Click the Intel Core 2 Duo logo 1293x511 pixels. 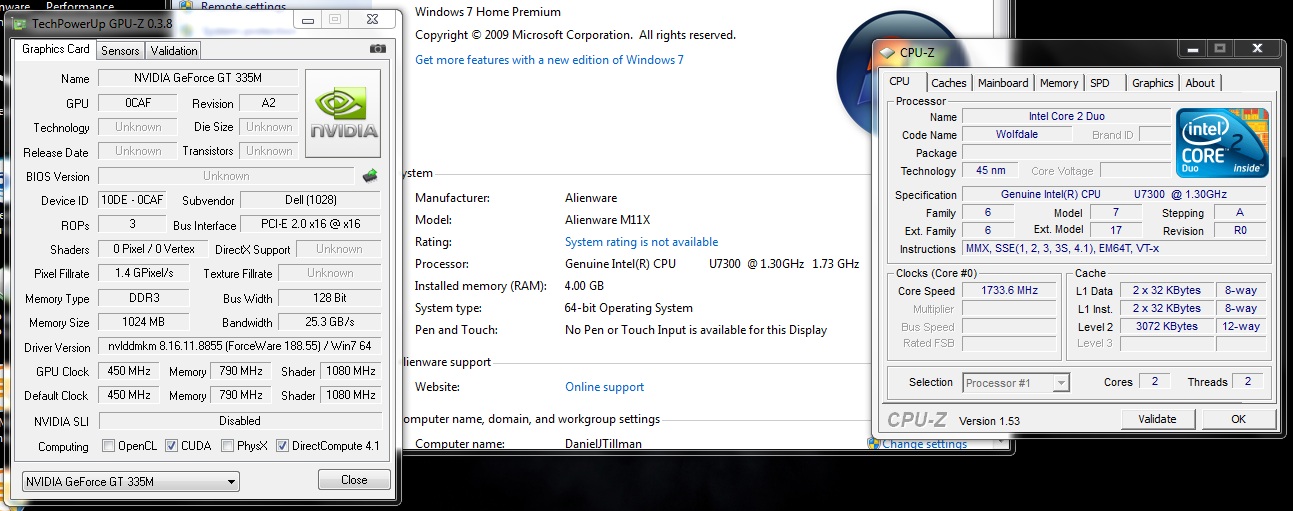(1222, 143)
